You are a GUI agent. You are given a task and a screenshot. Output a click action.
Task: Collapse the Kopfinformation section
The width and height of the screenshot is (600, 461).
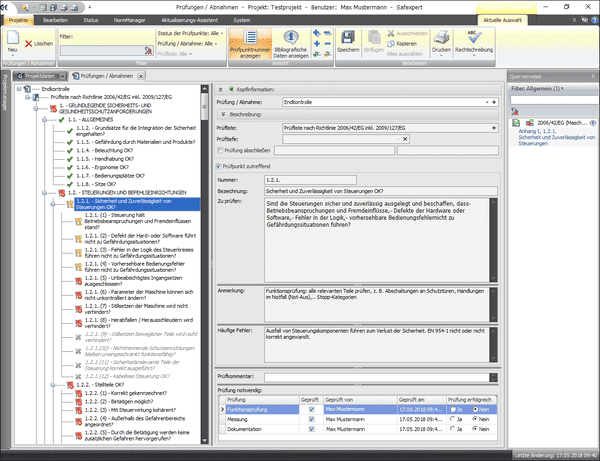pos(221,89)
